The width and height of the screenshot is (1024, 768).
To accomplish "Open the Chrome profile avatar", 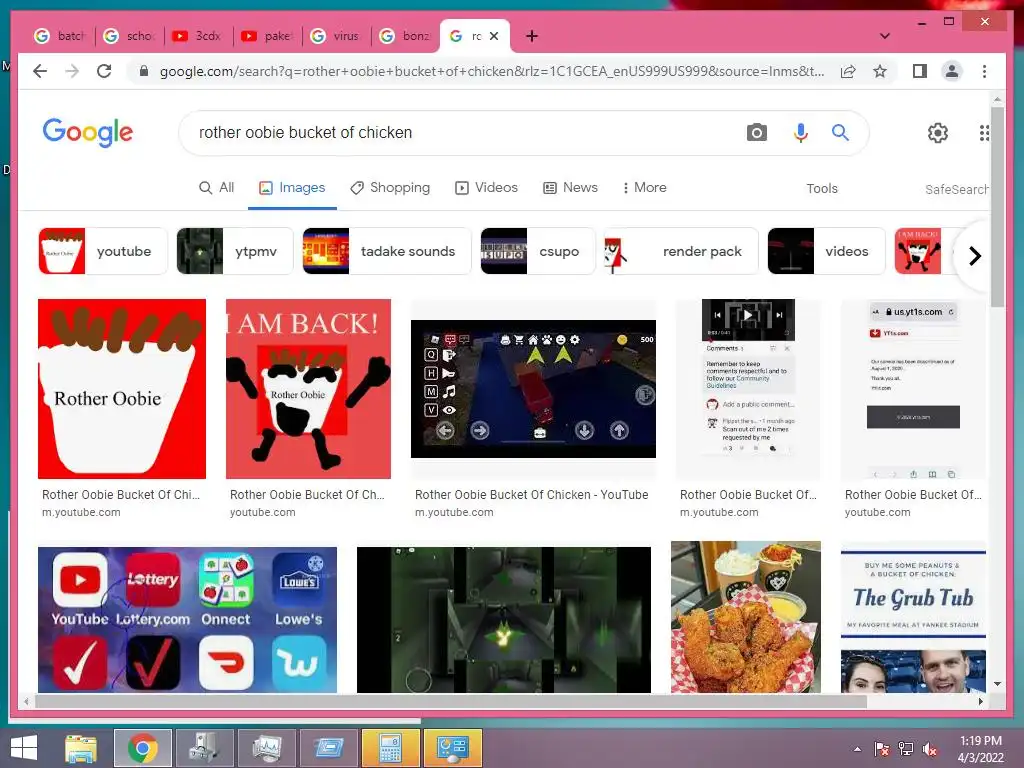I will [x=952, y=71].
